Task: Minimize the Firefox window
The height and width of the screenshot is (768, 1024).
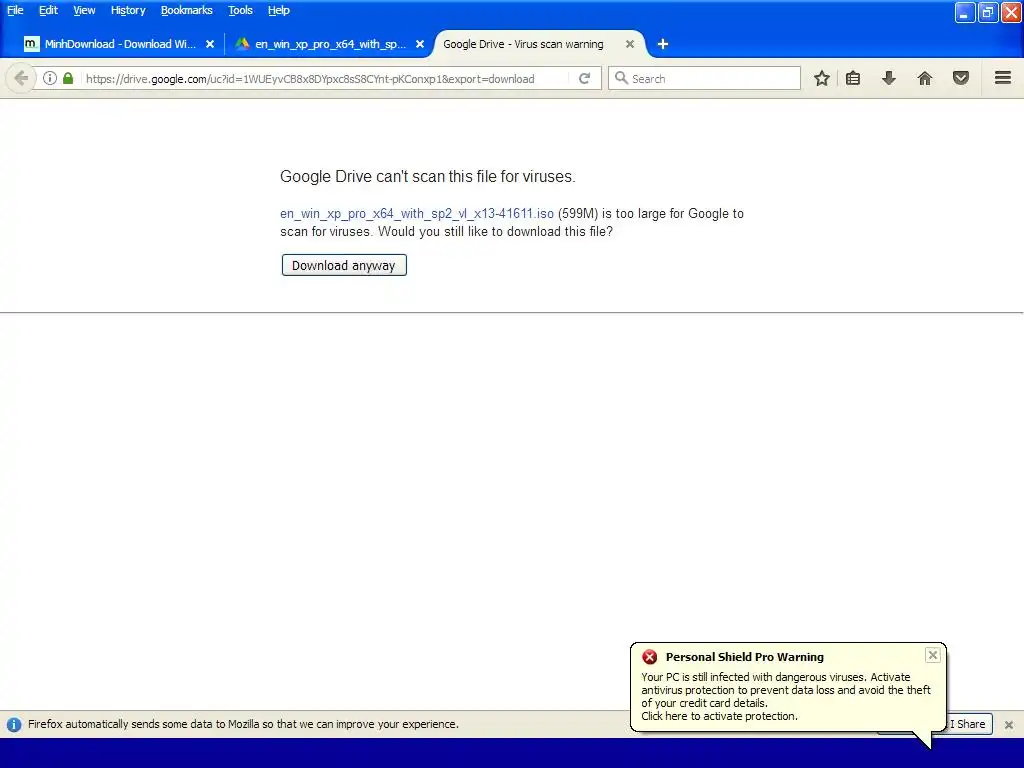Action: coord(965,12)
